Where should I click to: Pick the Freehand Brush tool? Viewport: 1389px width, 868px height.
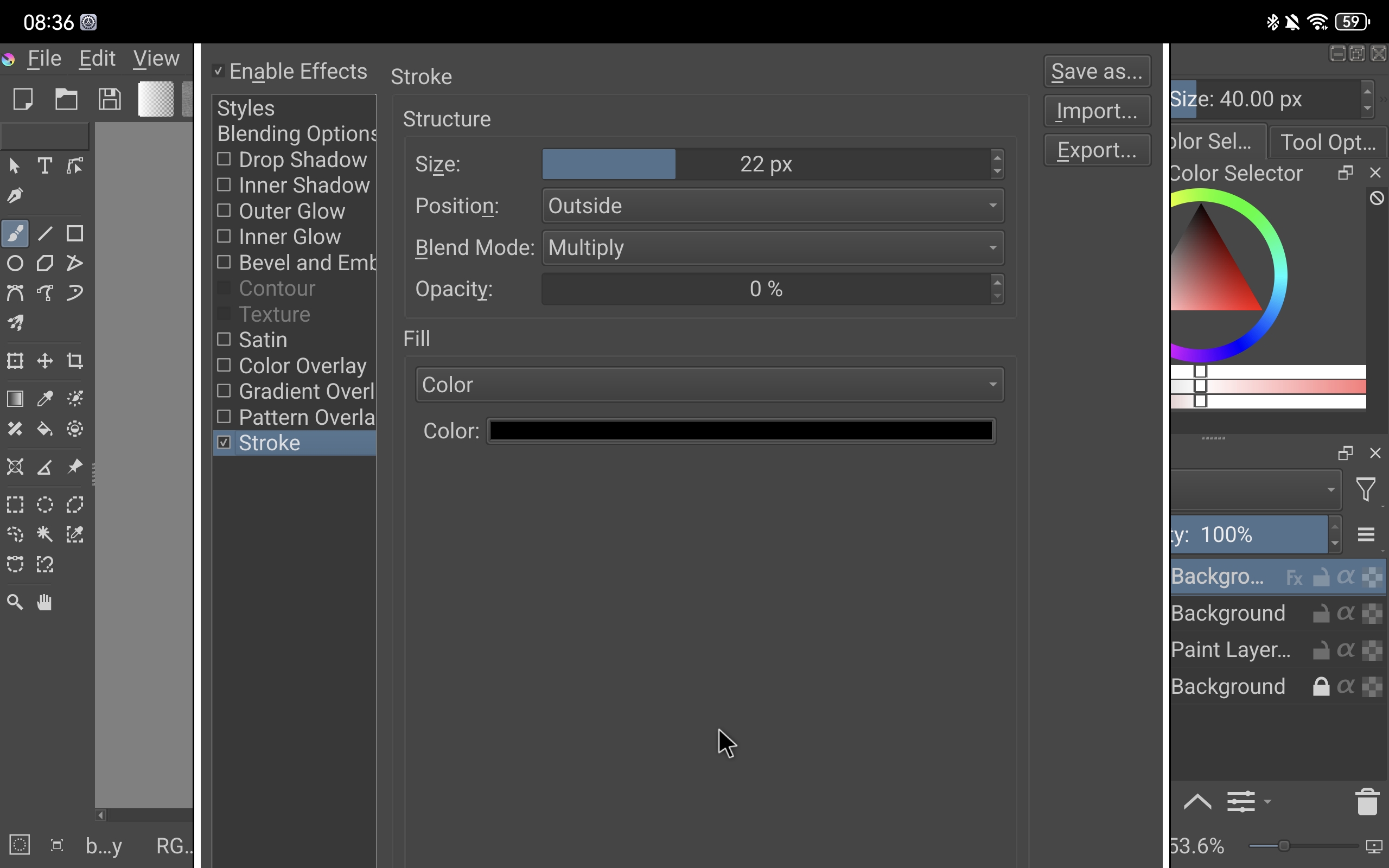point(16,234)
